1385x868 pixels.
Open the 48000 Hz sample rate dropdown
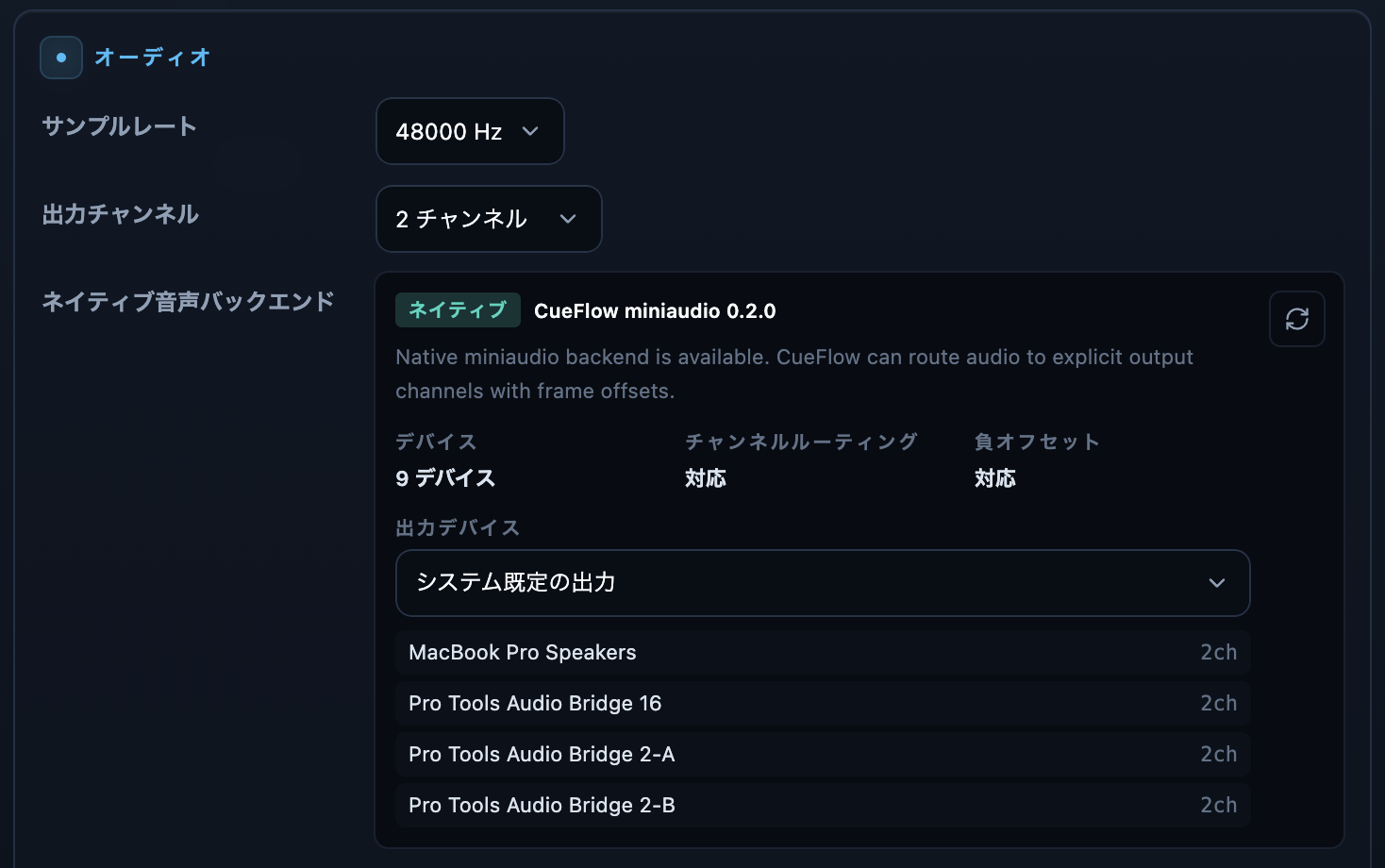(470, 131)
